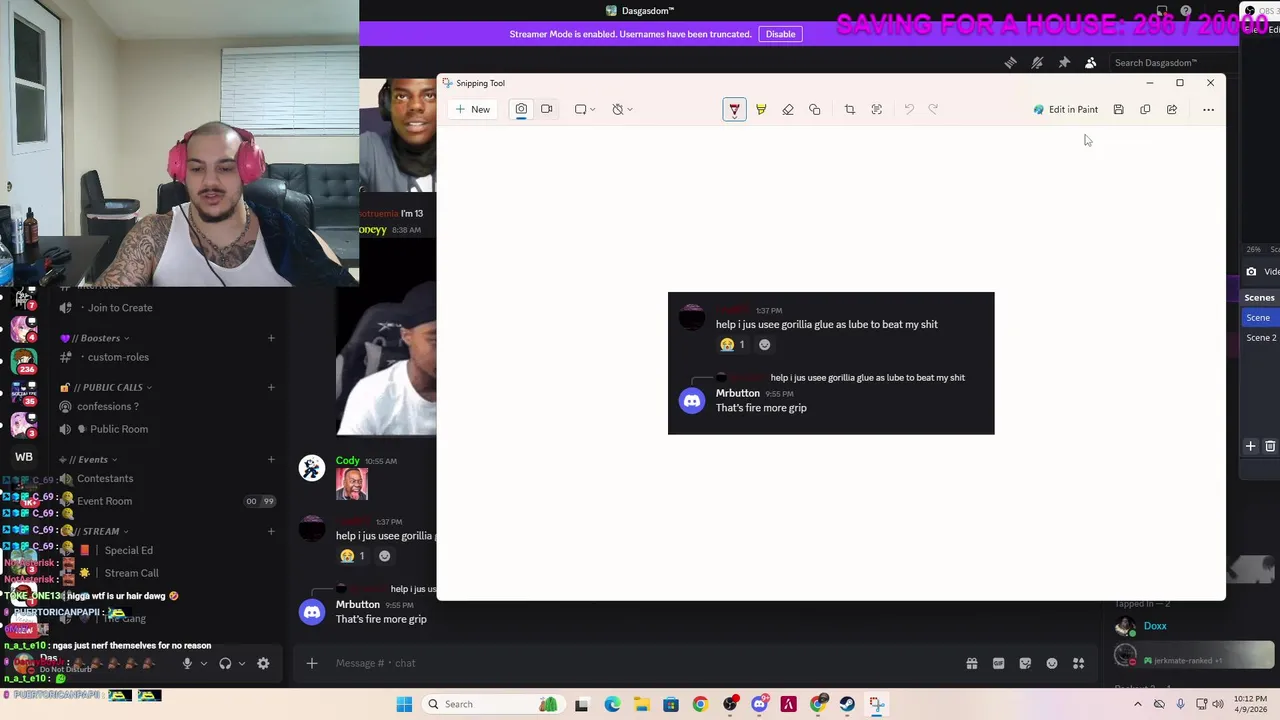Create channel in PUBLIC CALLS category
Image resolution: width=1280 pixels, height=720 pixels.
point(271,387)
